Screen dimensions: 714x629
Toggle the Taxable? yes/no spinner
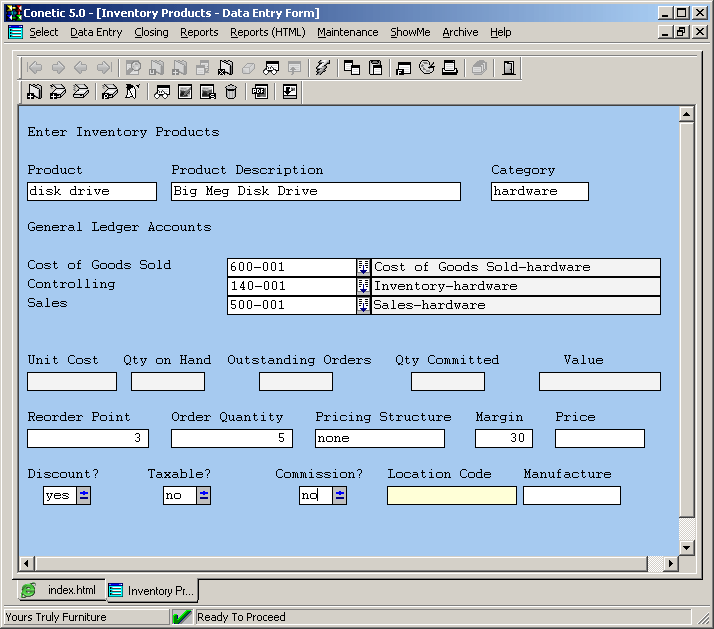click(204, 495)
